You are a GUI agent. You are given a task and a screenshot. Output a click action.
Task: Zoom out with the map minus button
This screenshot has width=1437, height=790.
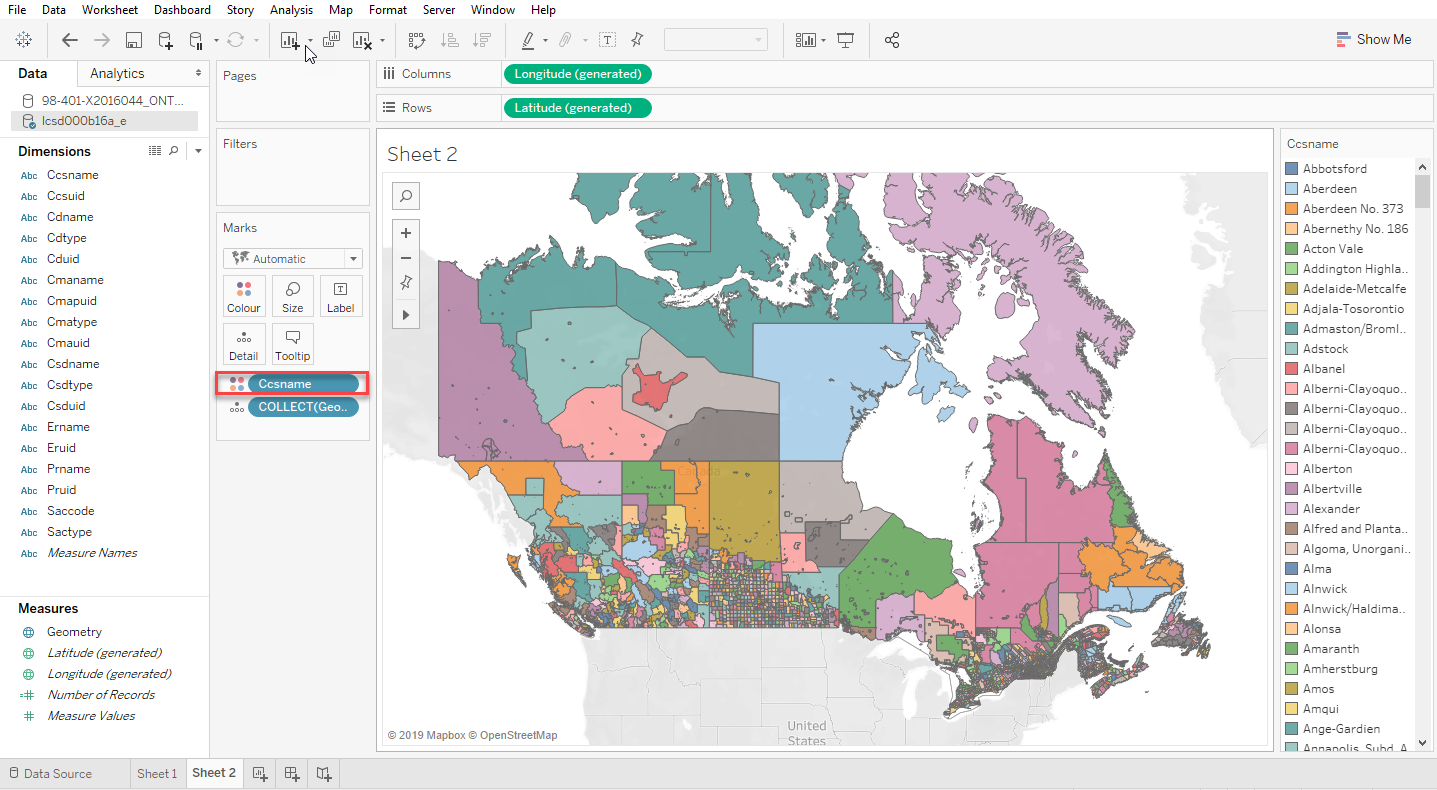tap(406, 258)
